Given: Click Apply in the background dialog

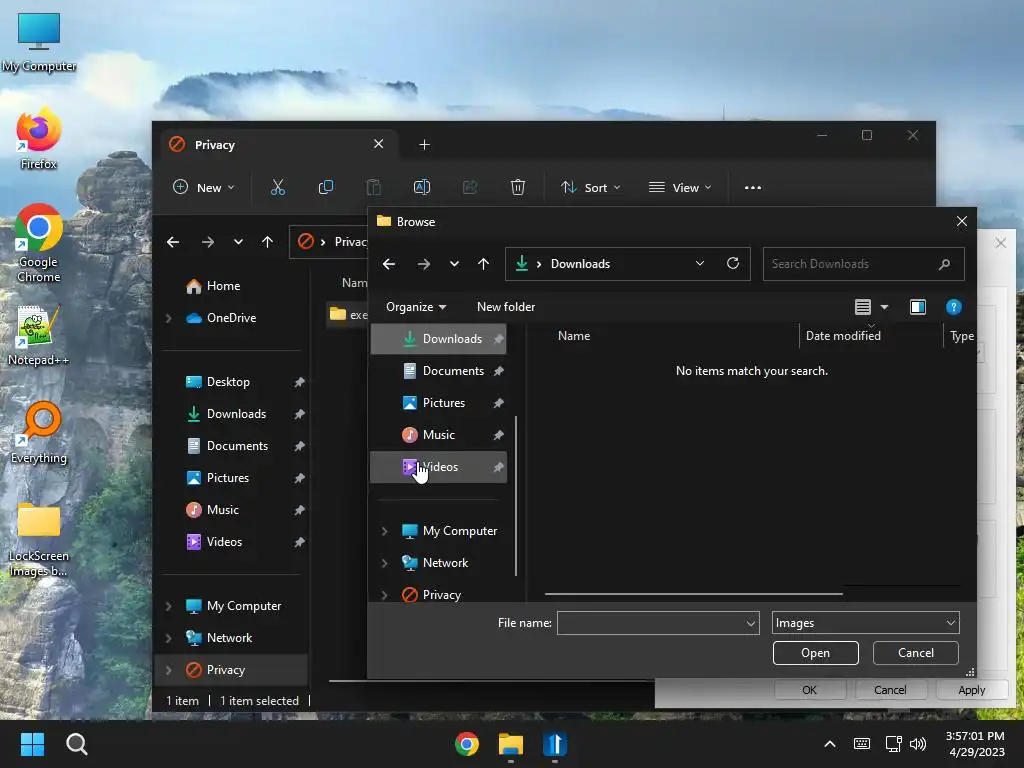Looking at the screenshot, I should pyautogui.click(x=971, y=690).
